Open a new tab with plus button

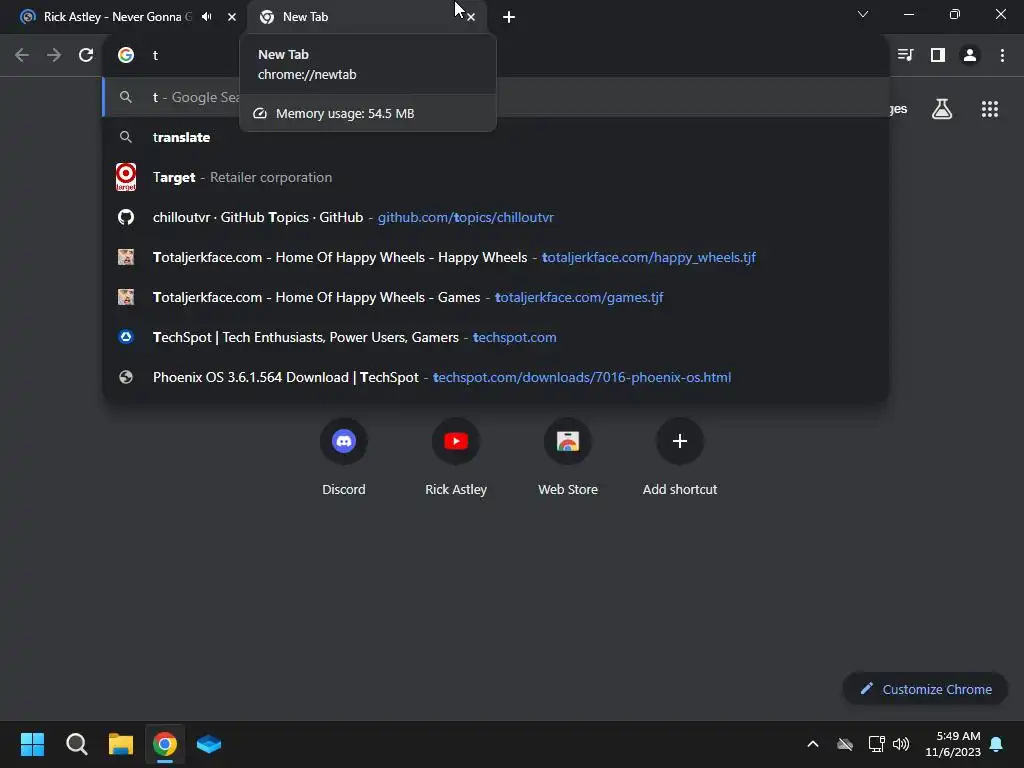509,17
